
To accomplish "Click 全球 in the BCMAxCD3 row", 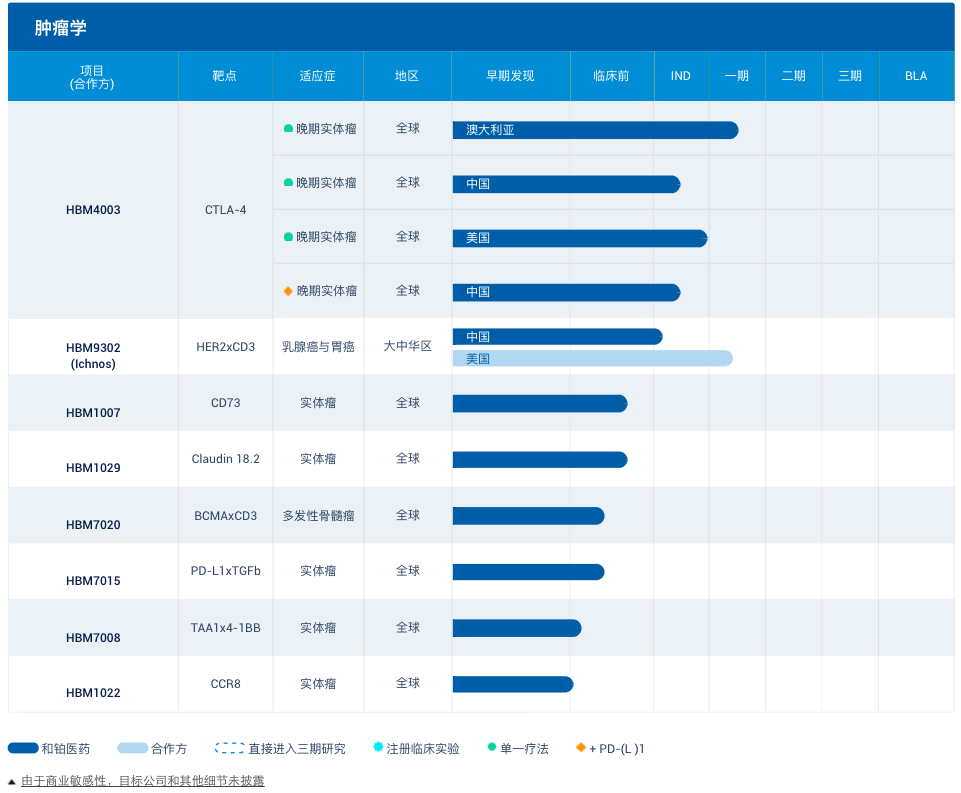I will pyautogui.click(x=408, y=515).
